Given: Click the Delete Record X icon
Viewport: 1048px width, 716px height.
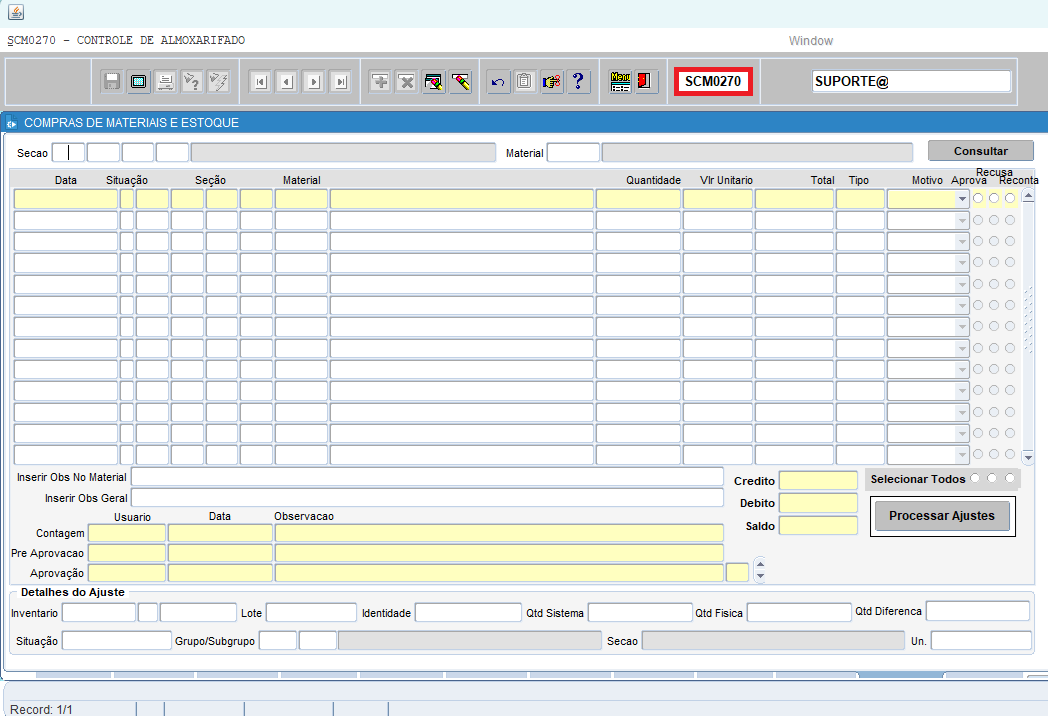Looking at the screenshot, I should click(406, 82).
